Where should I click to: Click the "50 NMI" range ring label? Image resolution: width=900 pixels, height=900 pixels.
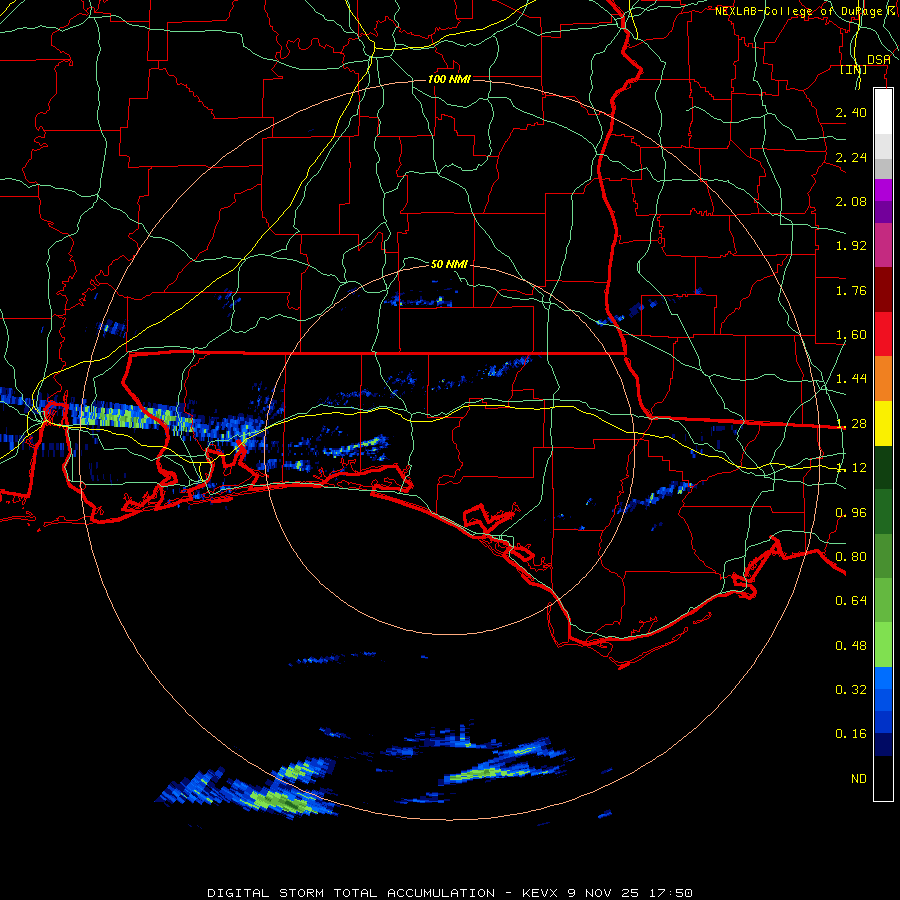point(449,264)
